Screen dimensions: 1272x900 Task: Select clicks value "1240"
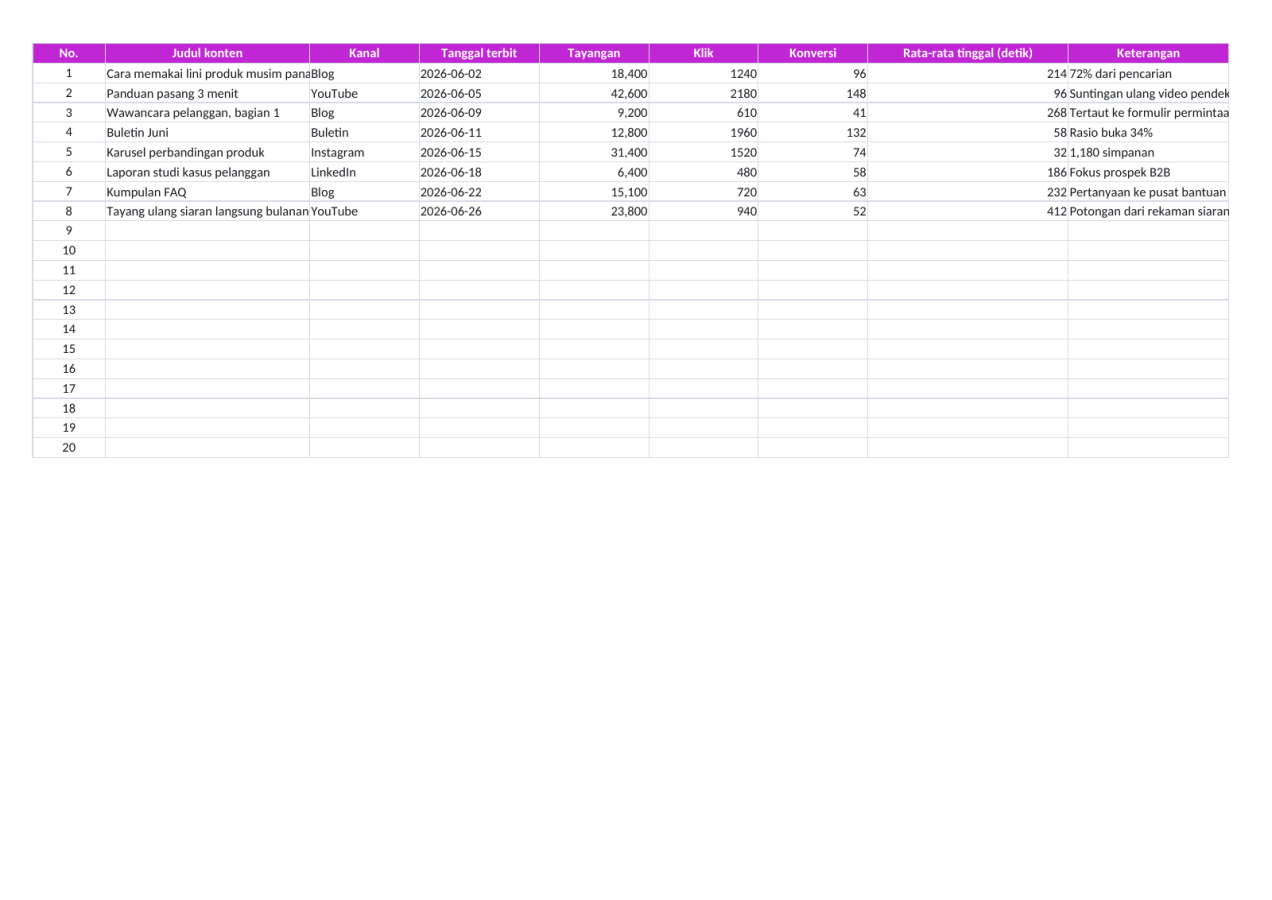(x=703, y=73)
